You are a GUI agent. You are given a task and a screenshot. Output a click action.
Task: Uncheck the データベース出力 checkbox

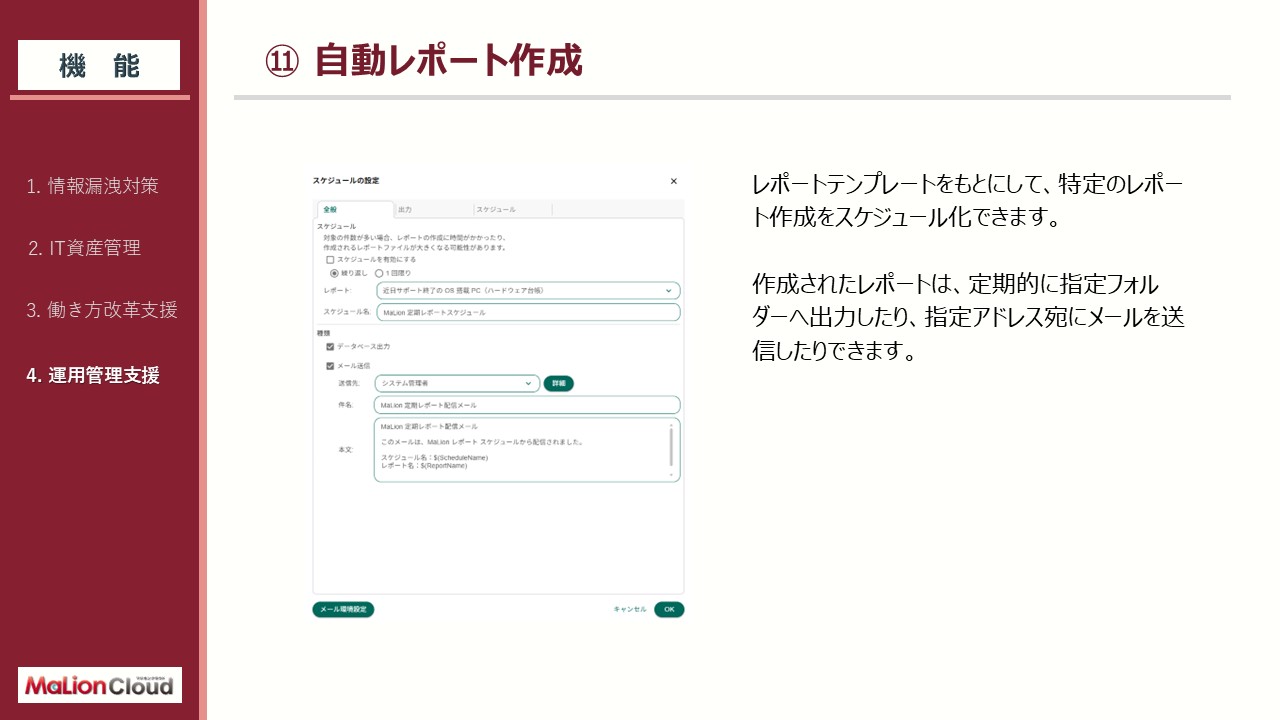click(x=331, y=346)
